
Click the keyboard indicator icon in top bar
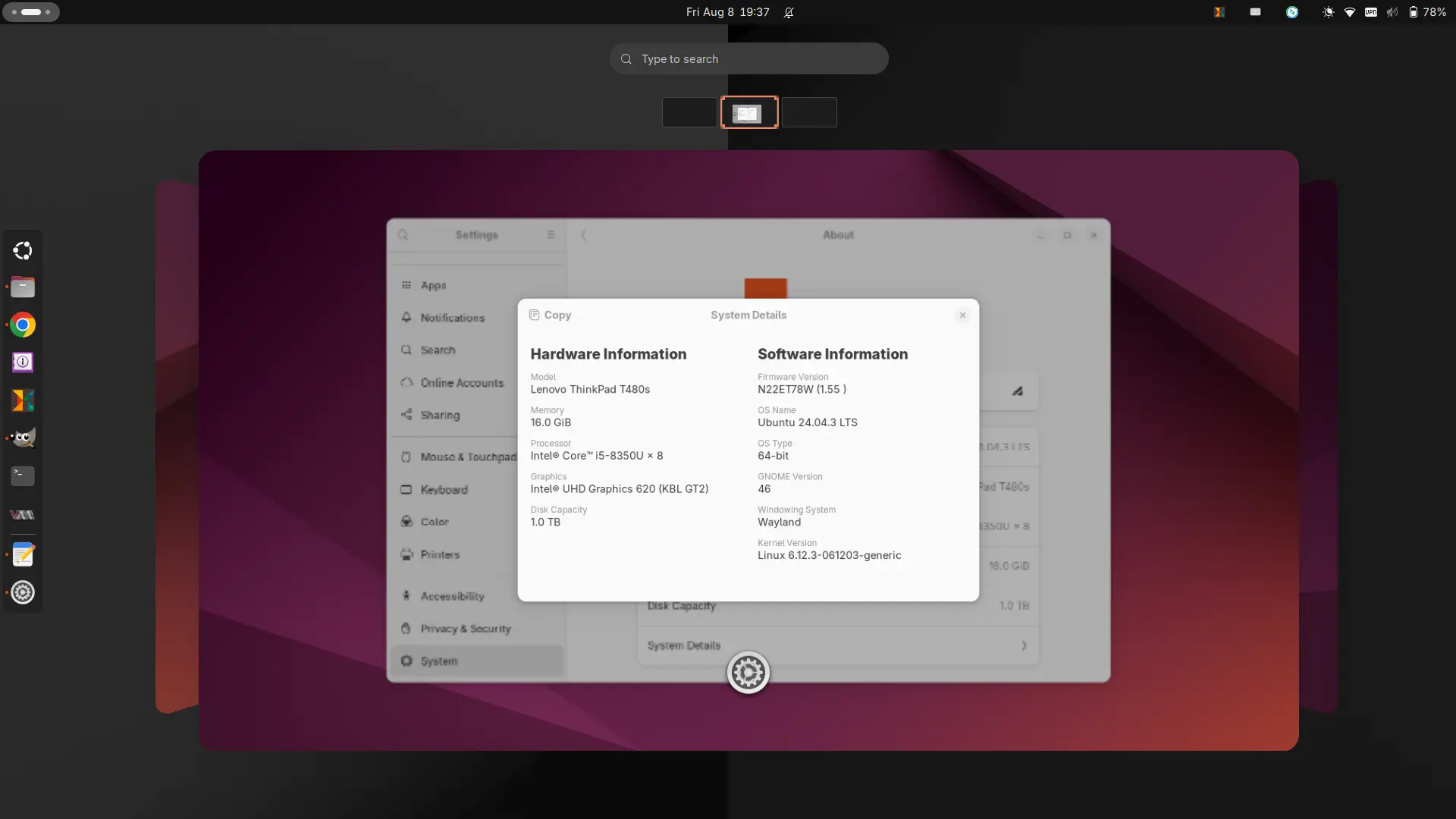tap(1256, 12)
